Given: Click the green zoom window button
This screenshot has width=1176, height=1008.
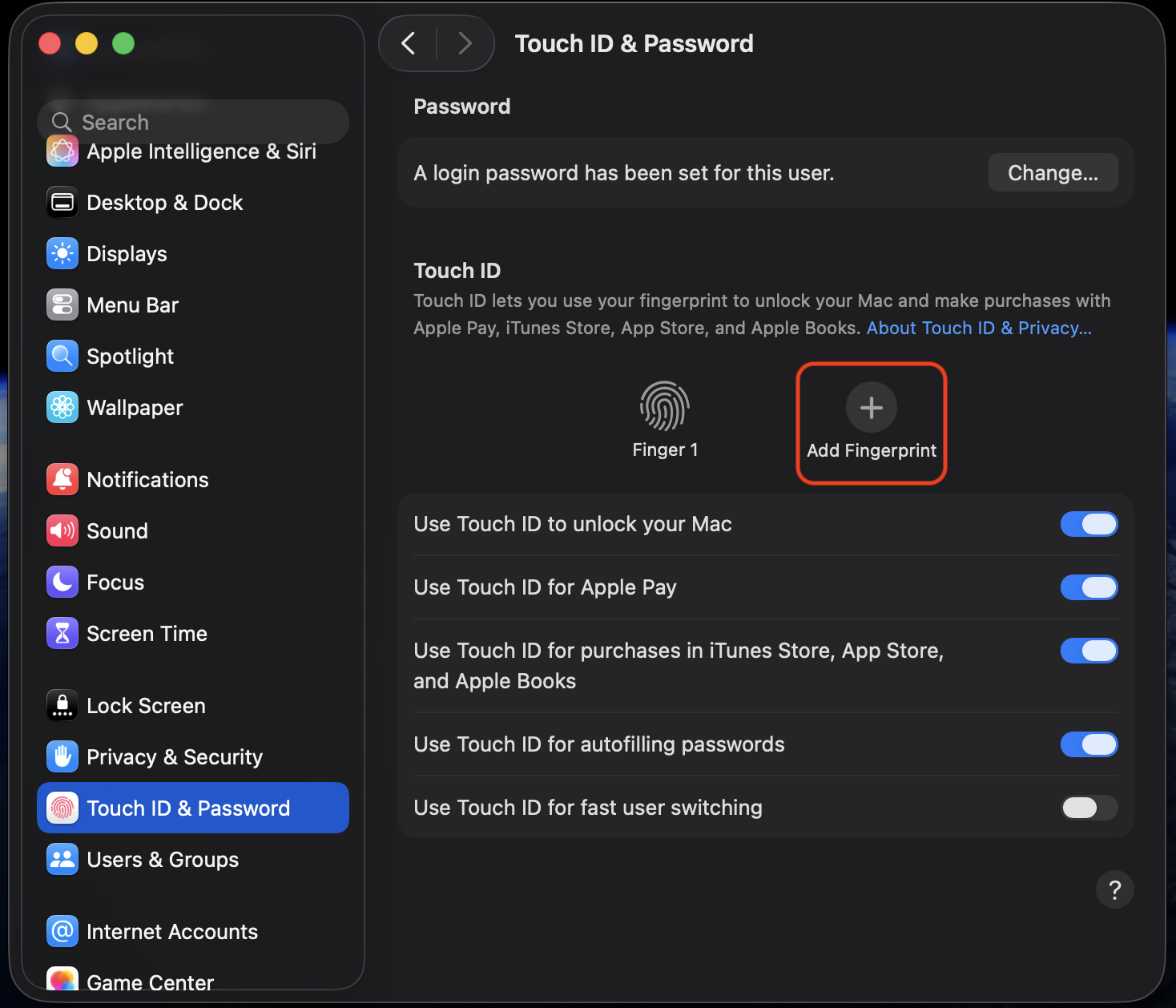Looking at the screenshot, I should pos(123,43).
